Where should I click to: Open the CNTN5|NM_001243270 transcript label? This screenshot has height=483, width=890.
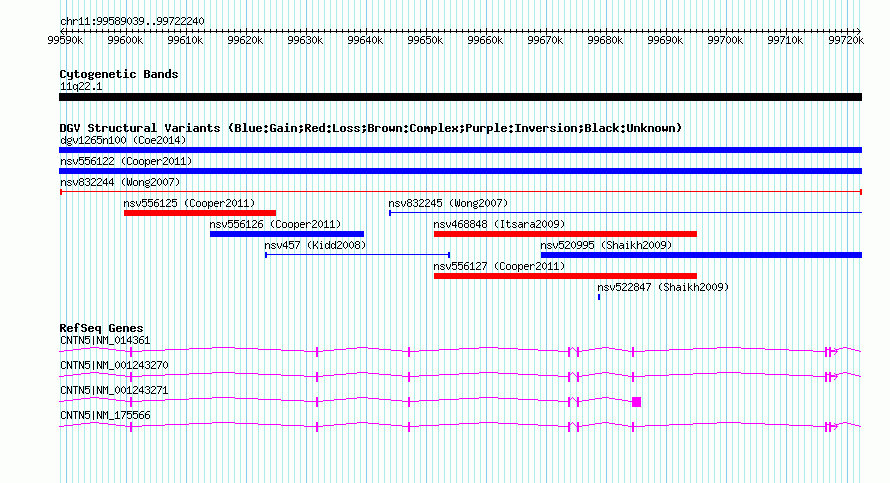tap(114, 366)
